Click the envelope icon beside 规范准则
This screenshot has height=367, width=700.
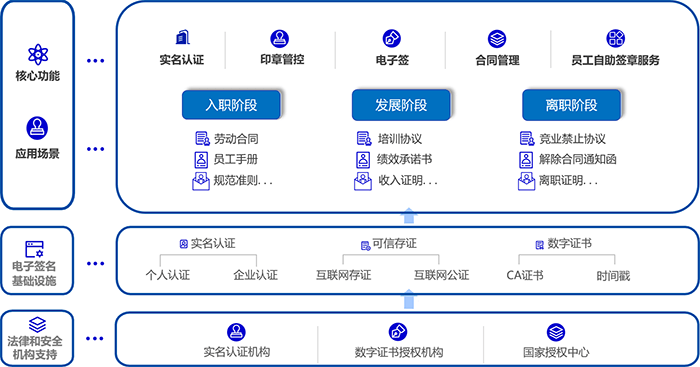[201, 181]
